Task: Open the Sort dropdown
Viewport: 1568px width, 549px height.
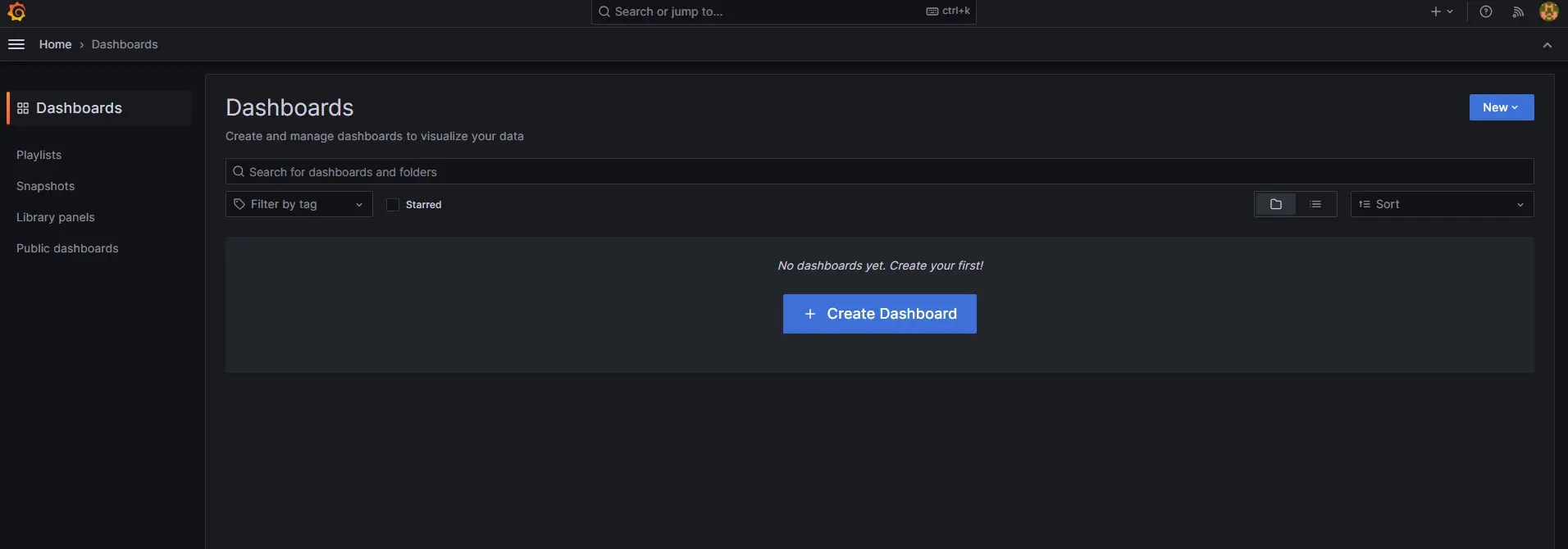Action: pyautogui.click(x=1442, y=204)
